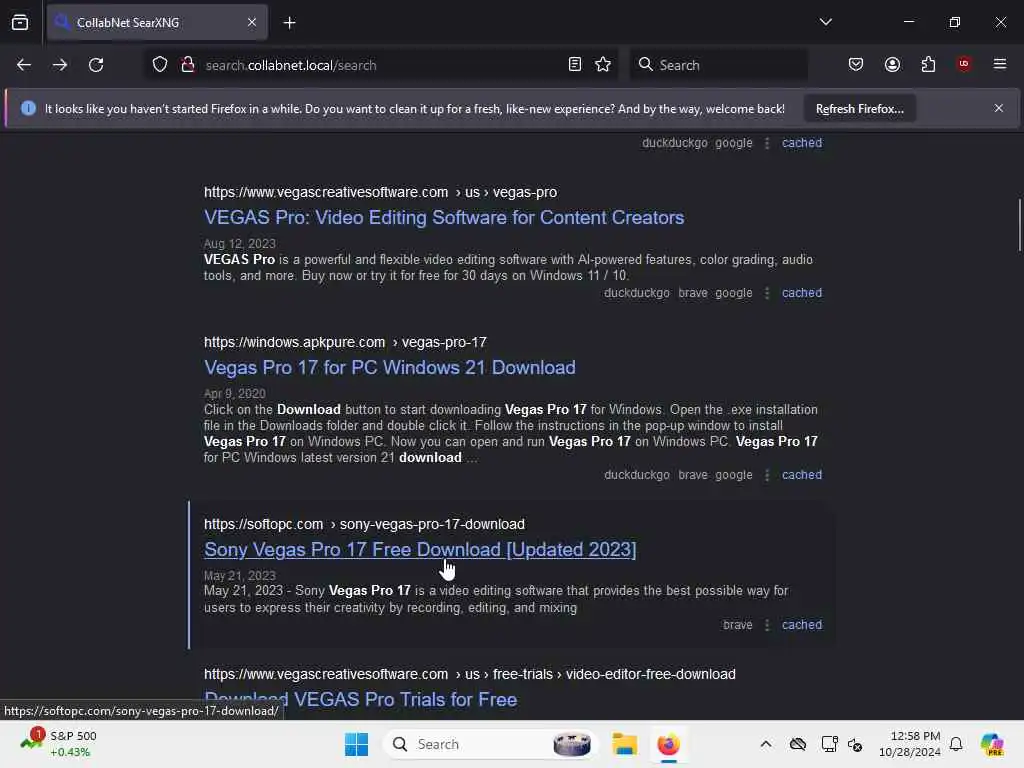Image resolution: width=1024 pixels, height=768 pixels.
Task: Click the Firefox Search box
Action: (x=718, y=65)
